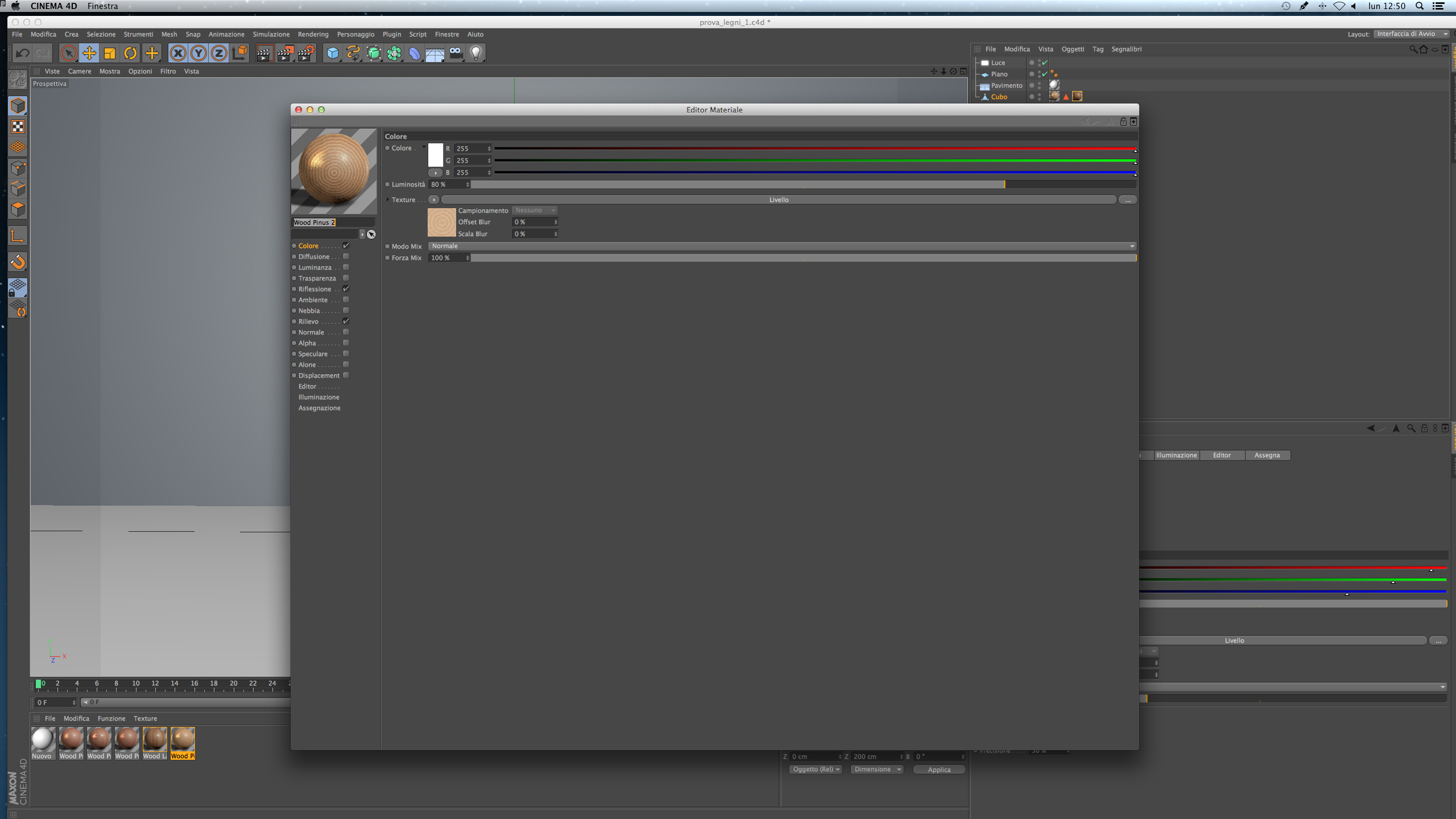Screen dimensions: 1456x819
Task: Add a cube primitive object
Action: [x=333, y=53]
